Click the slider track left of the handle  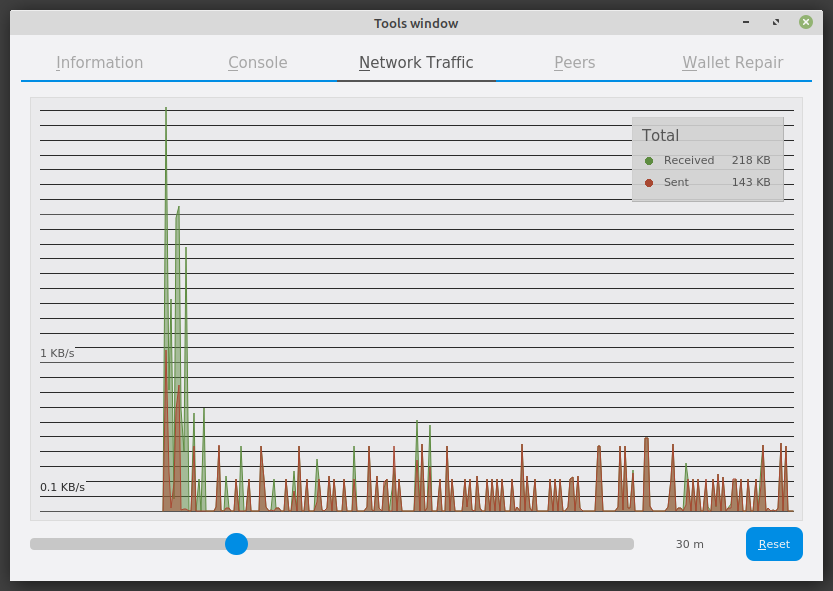click(120, 544)
